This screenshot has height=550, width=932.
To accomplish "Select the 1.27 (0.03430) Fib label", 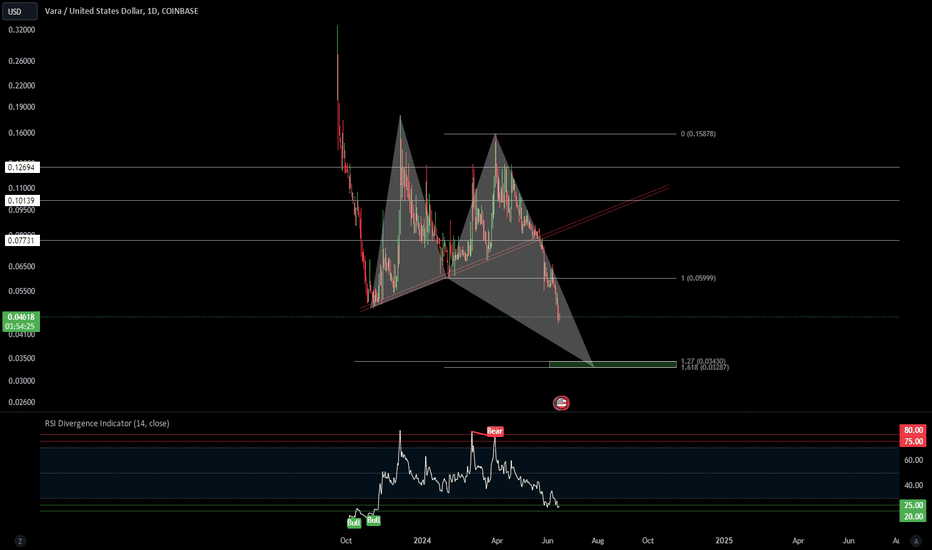I will click(x=703, y=362).
